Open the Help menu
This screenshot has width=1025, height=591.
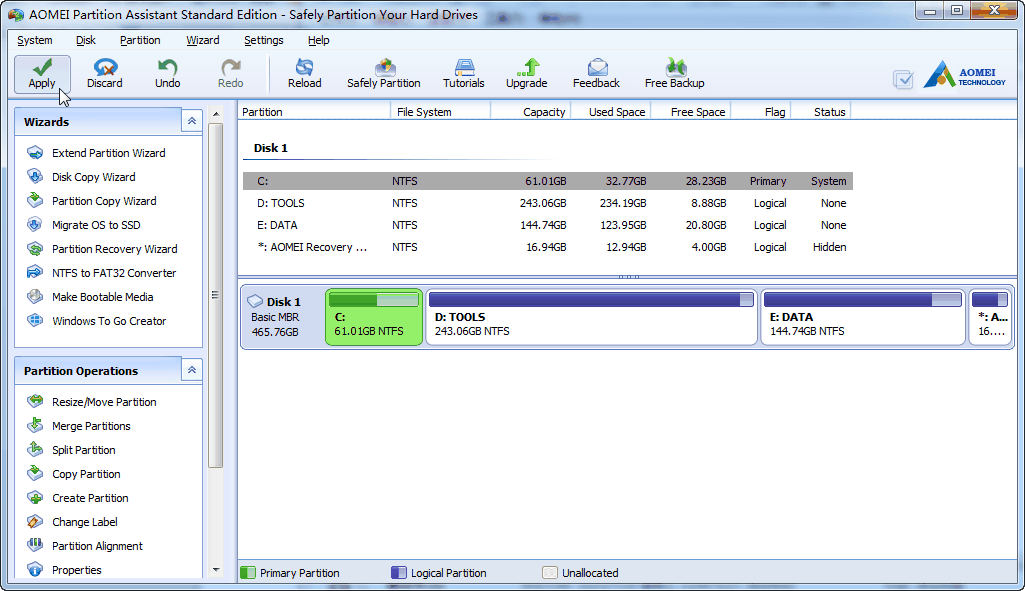pyautogui.click(x=318, y=41)
